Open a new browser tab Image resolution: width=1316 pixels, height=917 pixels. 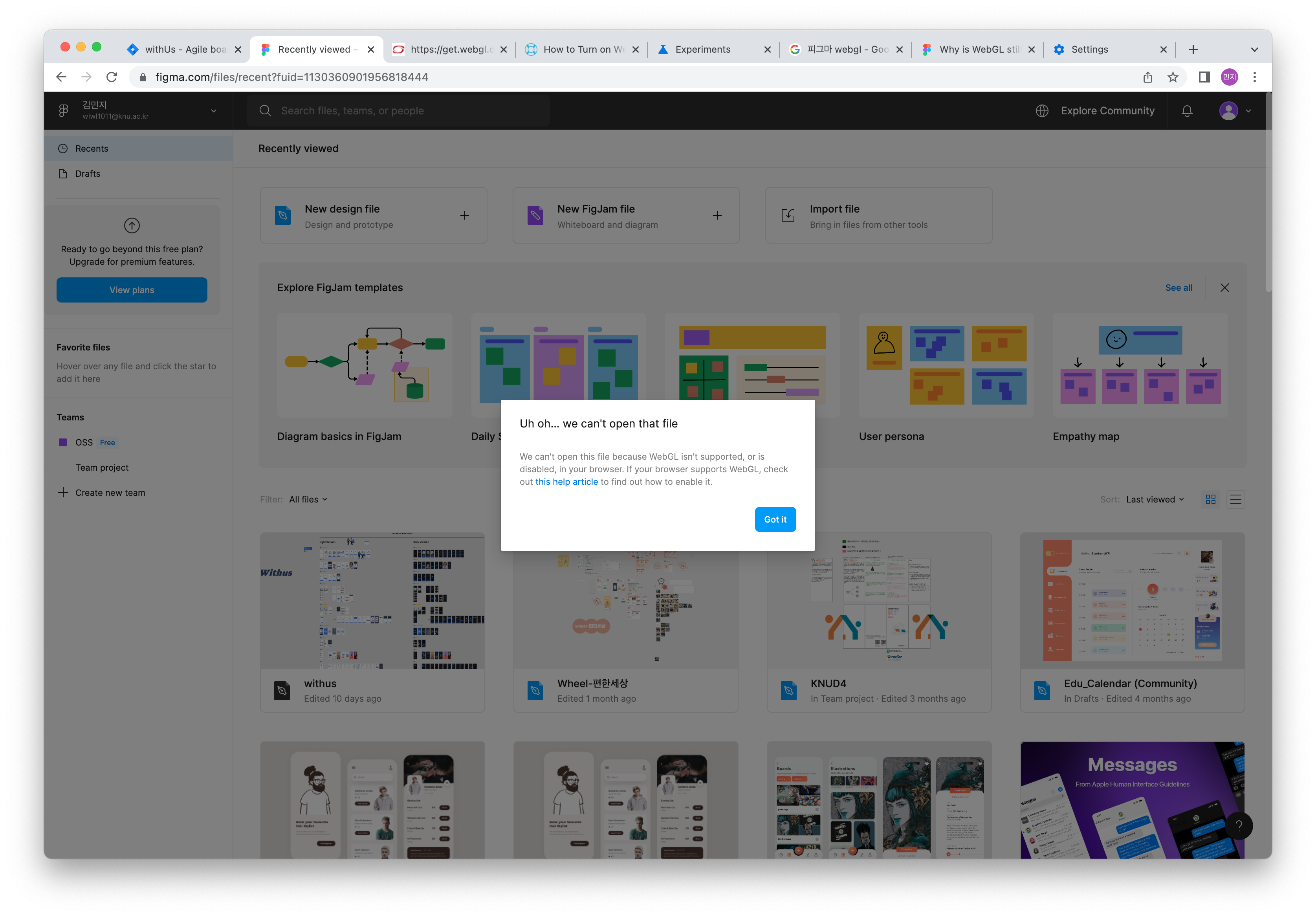[1193, 49]
